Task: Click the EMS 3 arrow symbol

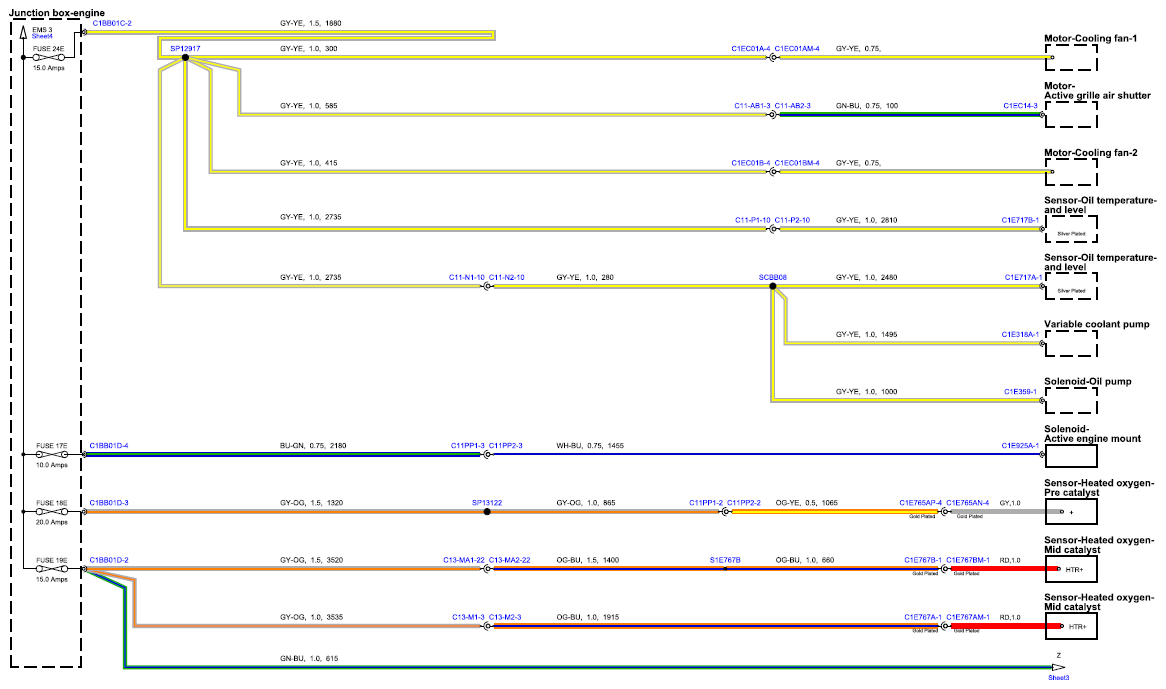Action: point(23,33)
